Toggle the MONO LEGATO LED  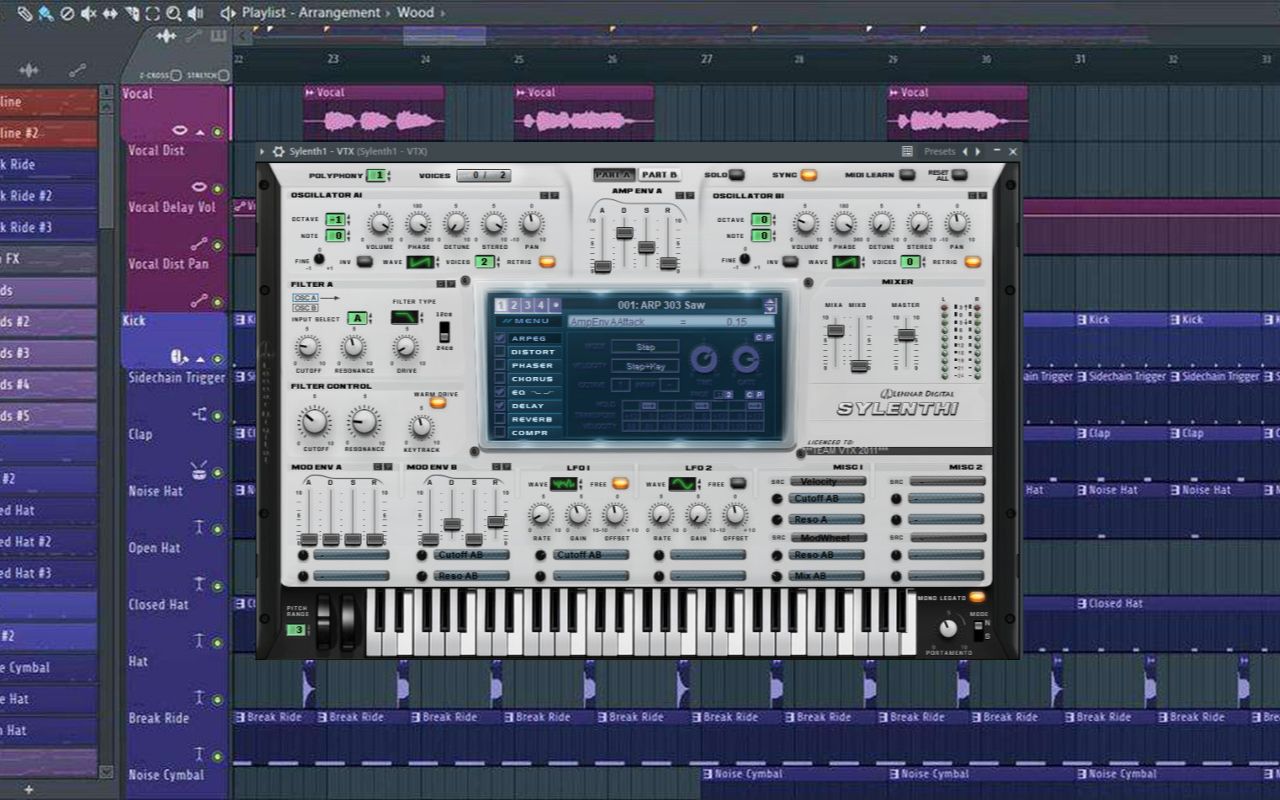(977, 597)
